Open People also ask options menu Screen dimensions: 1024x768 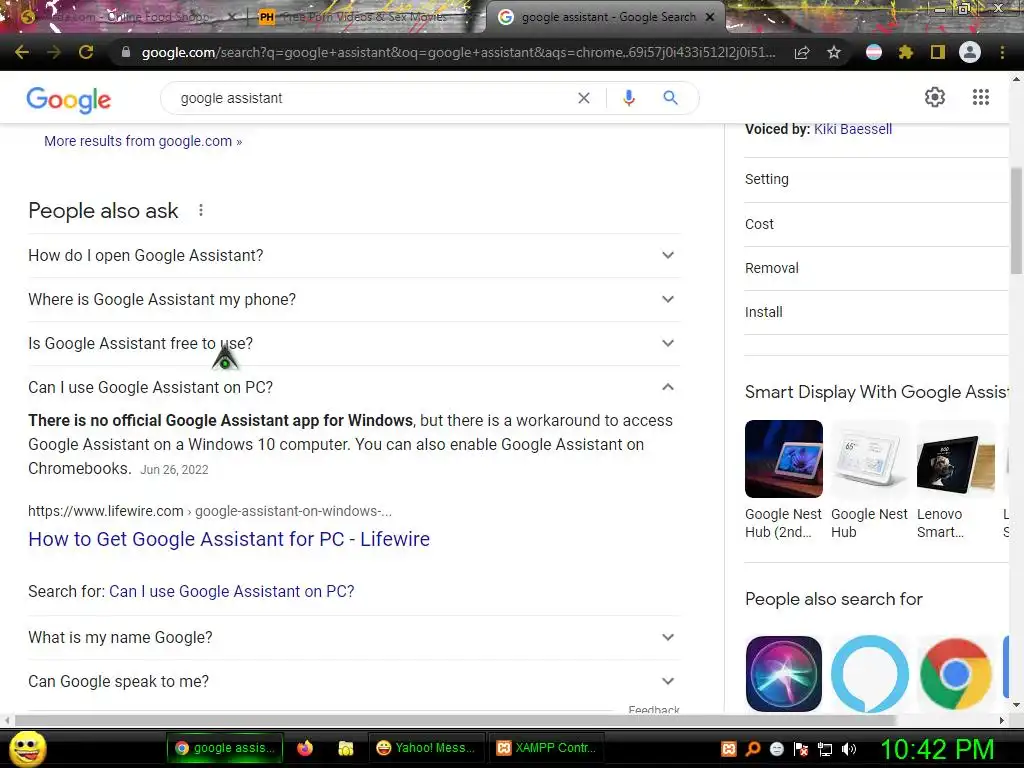pos(201,210)
